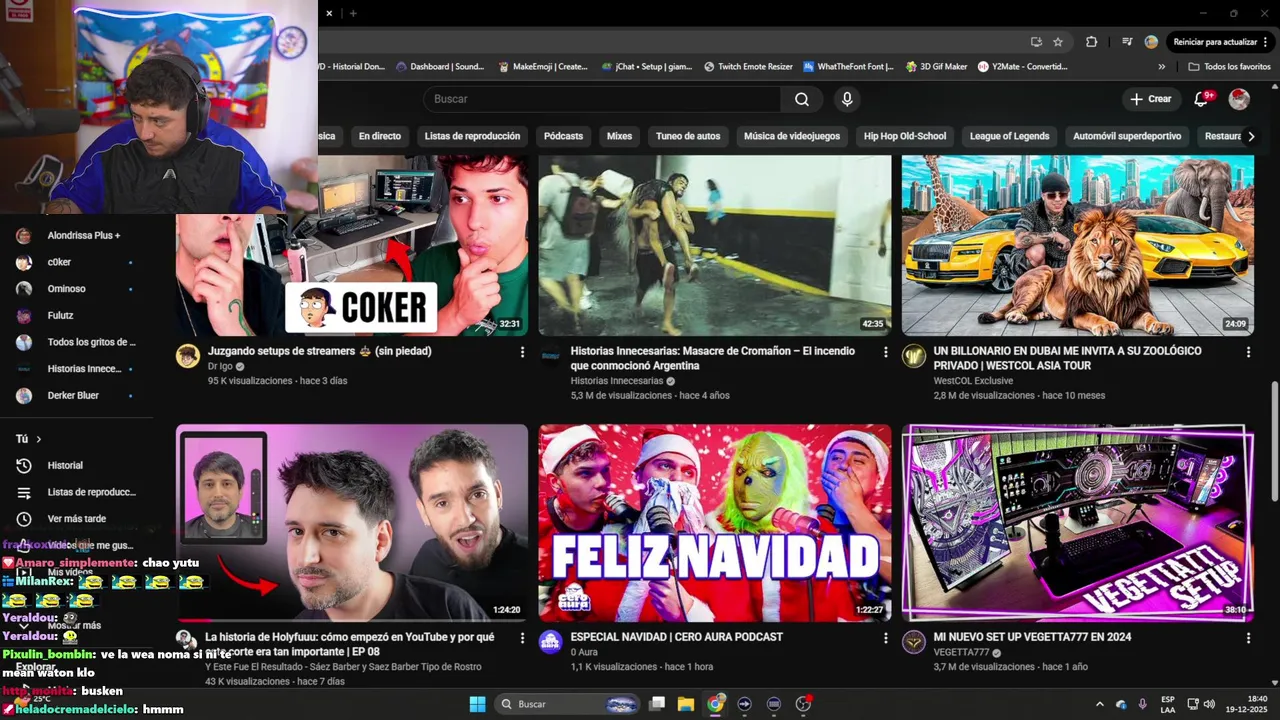Open the WhatTheFont bookmark
1280x720 pixels.
click(848, 67)
